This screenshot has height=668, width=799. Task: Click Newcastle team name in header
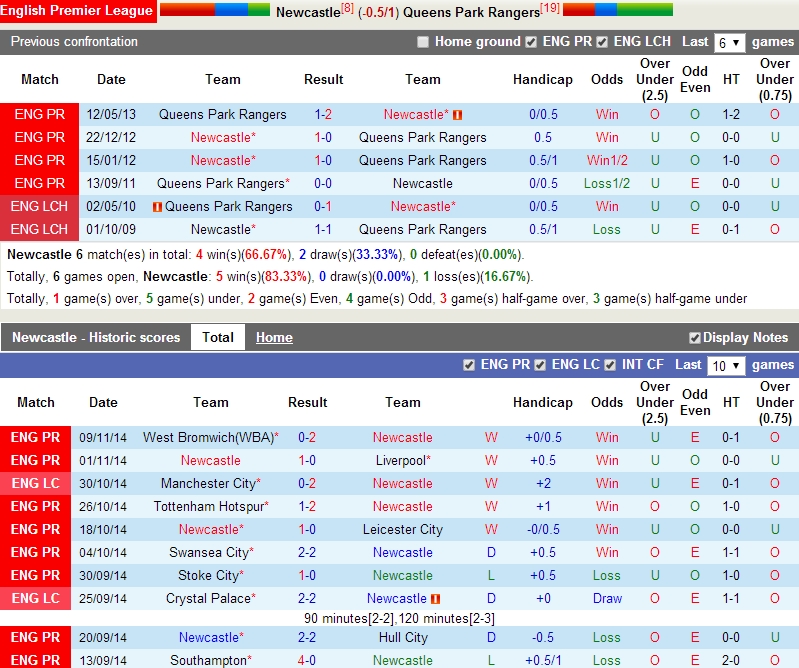pos(308,12)
